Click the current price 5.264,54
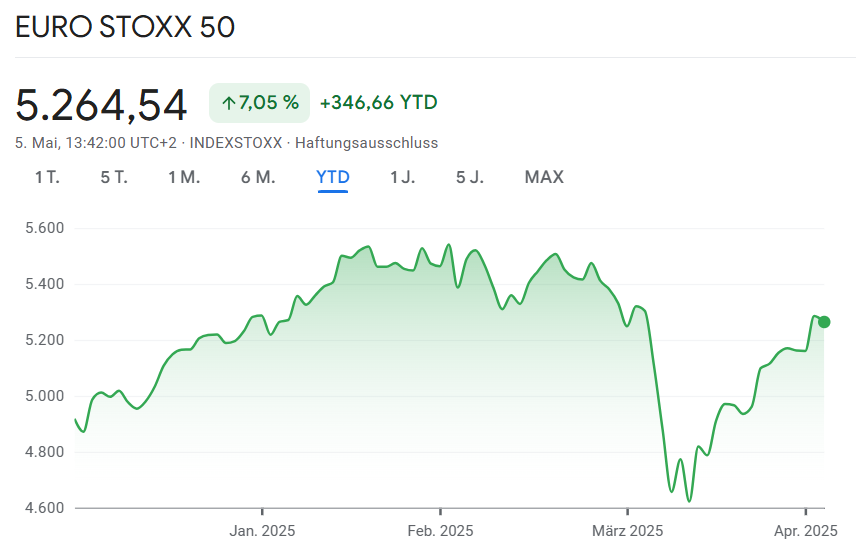Screen dimensions: 856x551 click(x=101, y=104)
